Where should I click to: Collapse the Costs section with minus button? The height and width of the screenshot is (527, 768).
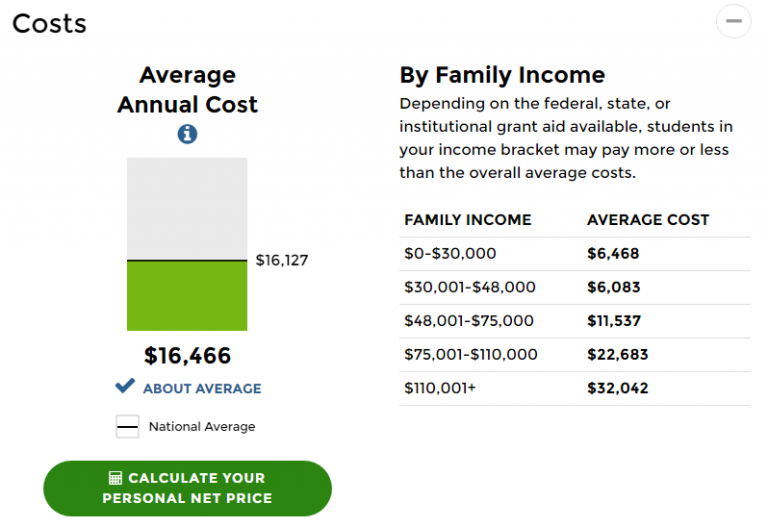tap(733, 21)
